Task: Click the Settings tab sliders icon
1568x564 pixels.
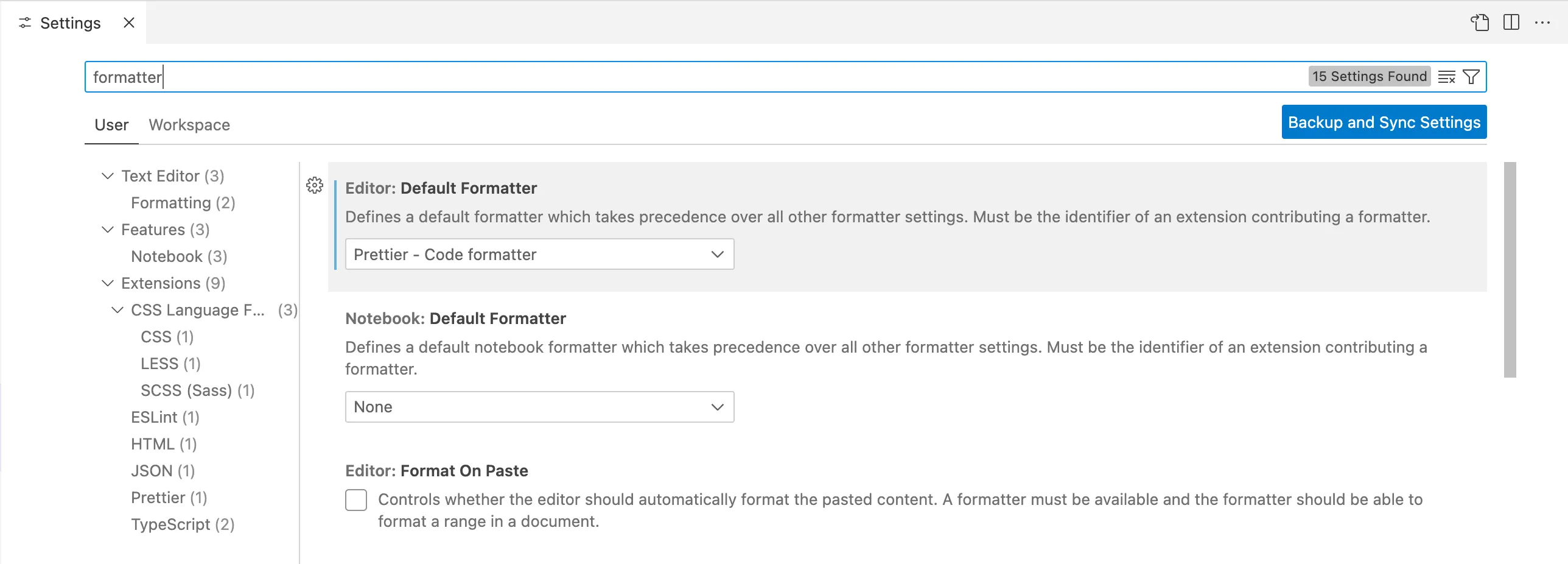Action: 25,23
